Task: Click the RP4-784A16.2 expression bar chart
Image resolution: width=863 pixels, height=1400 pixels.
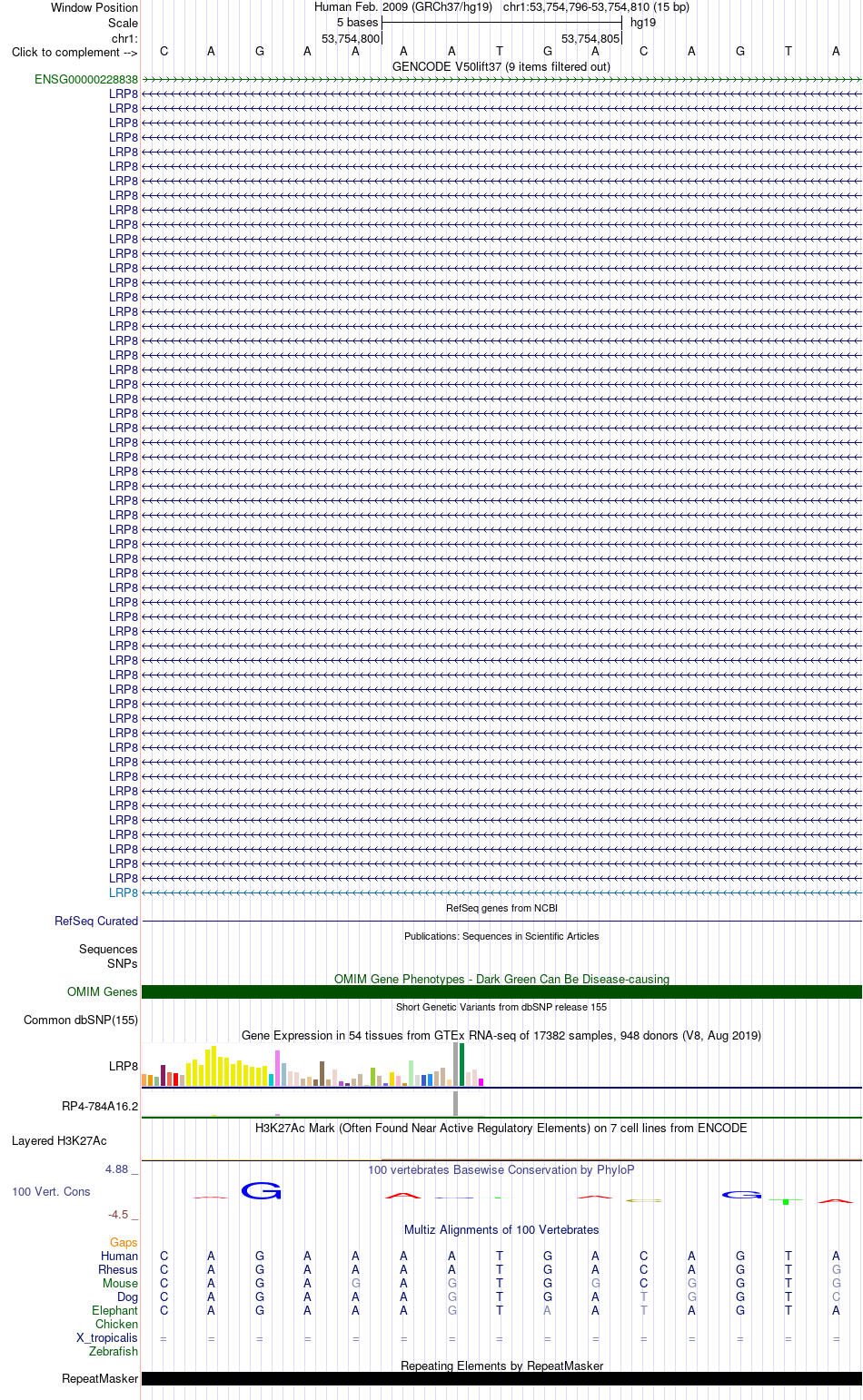Action: (x=313, y=1105)
